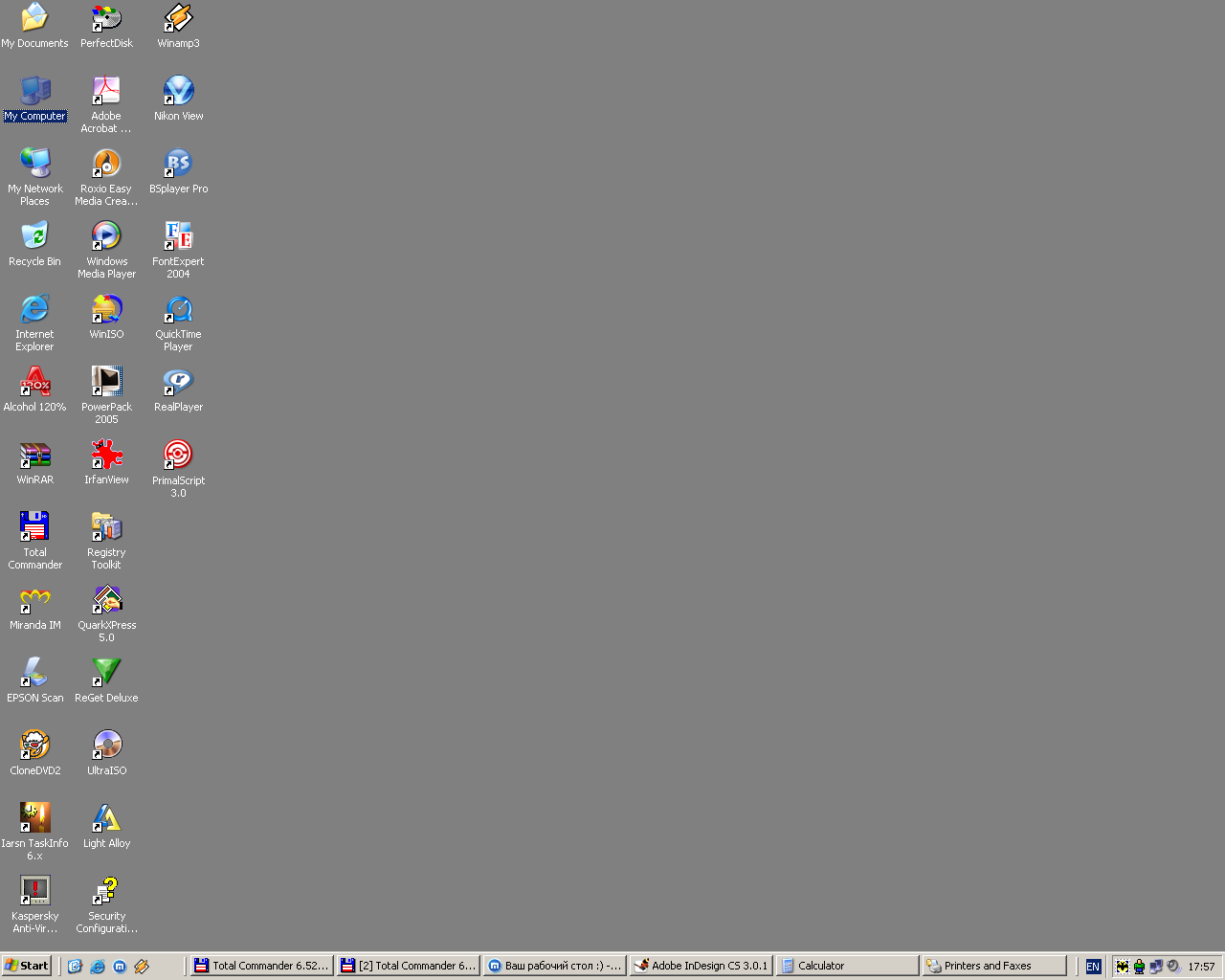Select WinRAR desktop shortcut
Screen dimensions: 1225x980
[34, 462]
